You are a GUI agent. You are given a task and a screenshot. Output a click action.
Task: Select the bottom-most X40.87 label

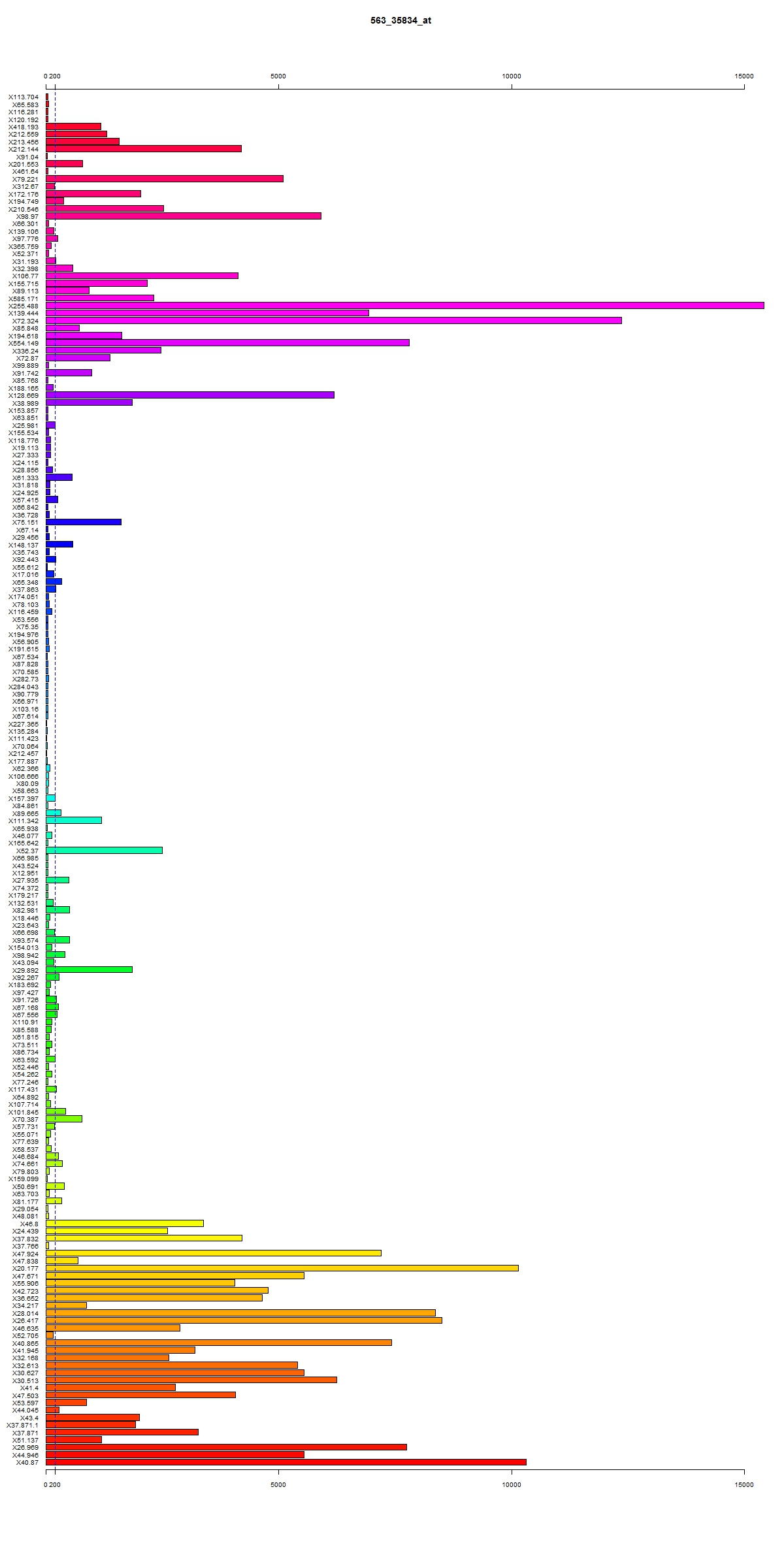(x=27, y=1463)
